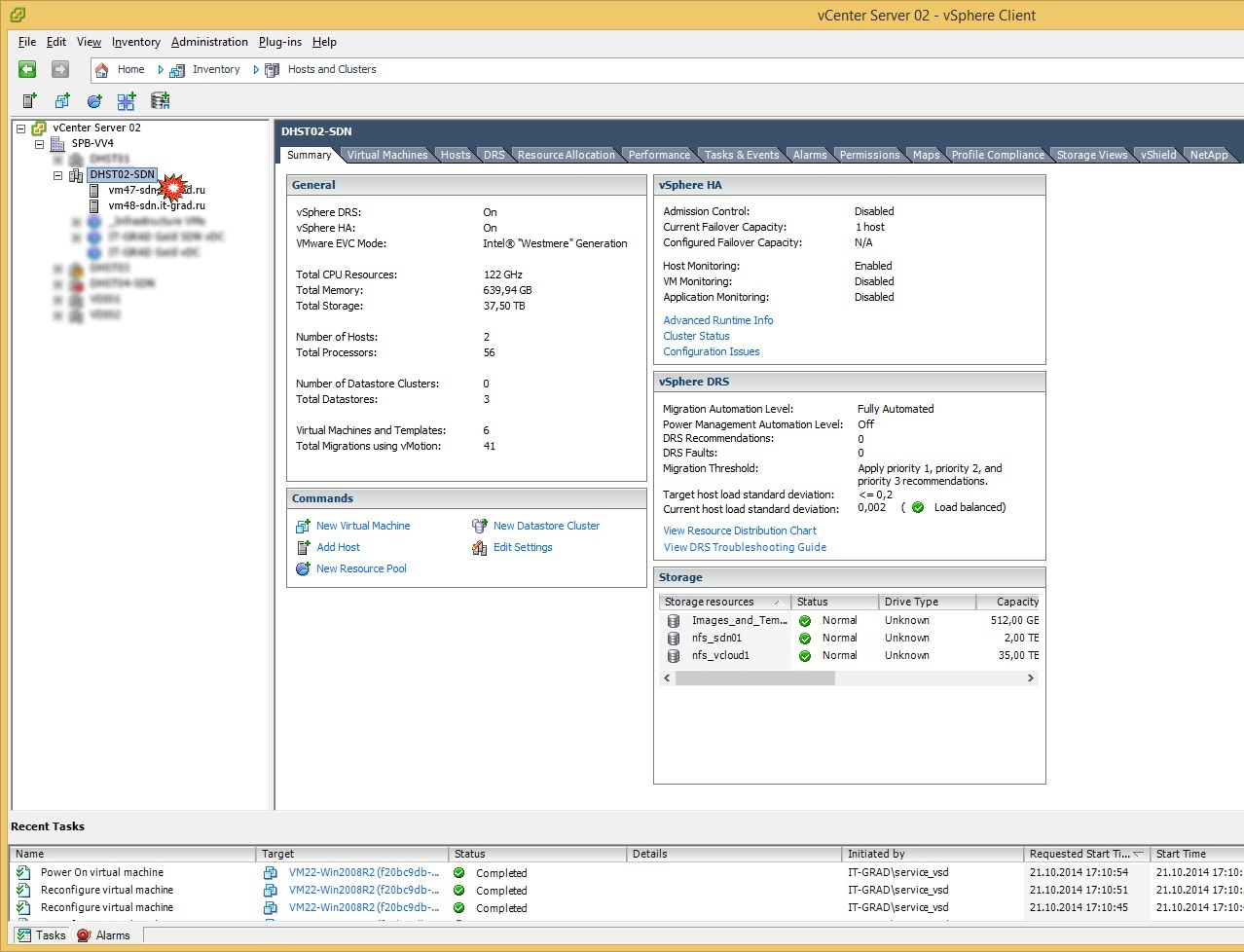Click the second toolbar icon with green plus

coord(62,101)
